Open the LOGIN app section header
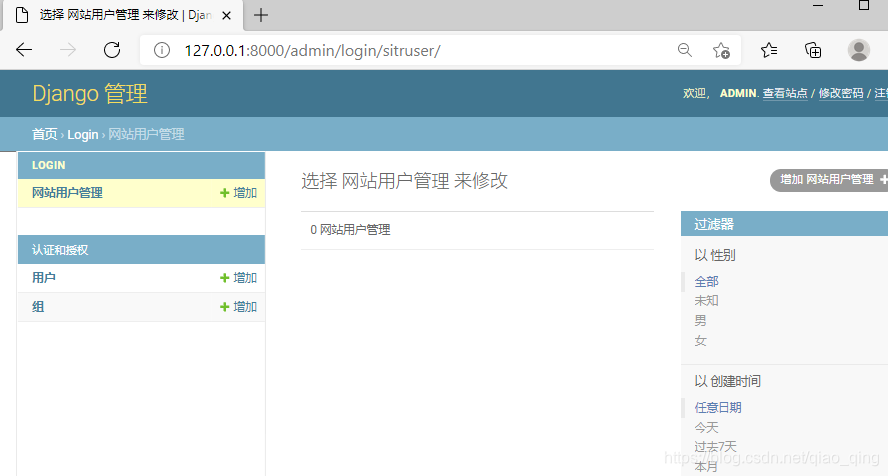Image resolution: width=888 pixels, height=476 pixels. pos(49,165)
